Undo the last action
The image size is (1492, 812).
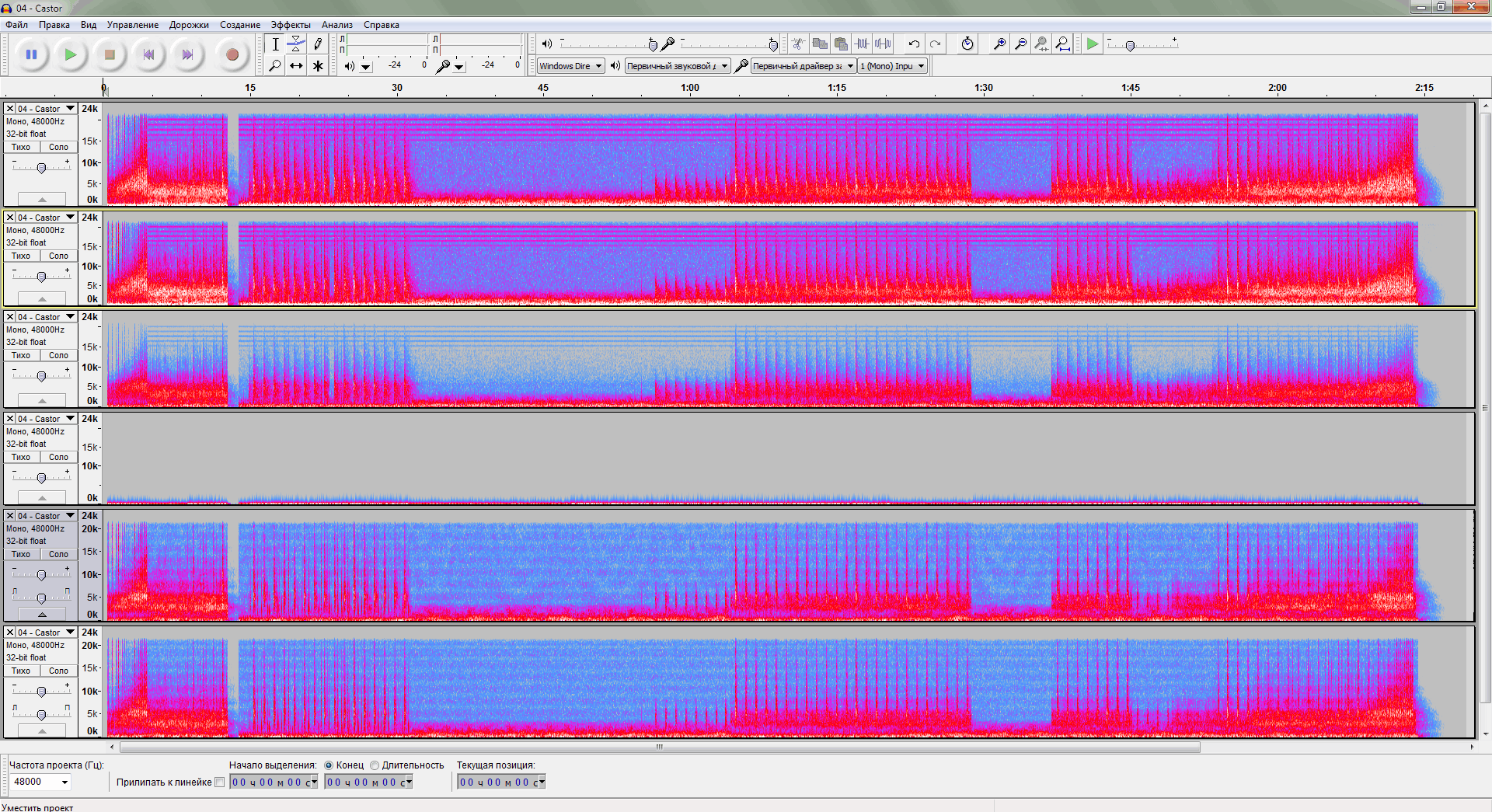click(x=914, y=44)
